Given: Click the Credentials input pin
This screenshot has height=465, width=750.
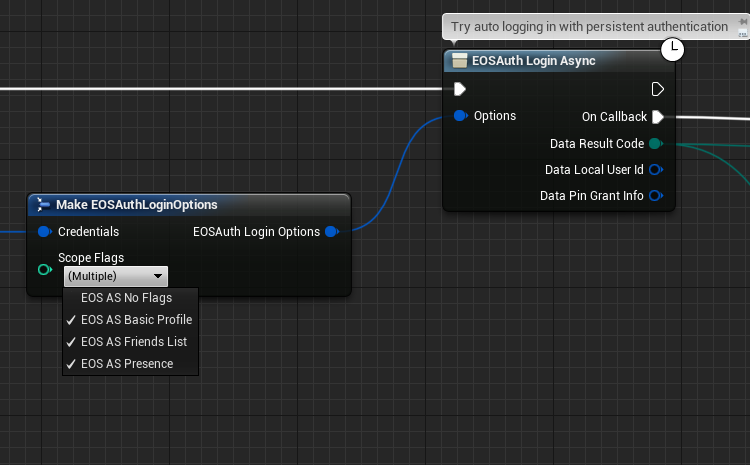Looking at the screenshot, I should pyautogui.click(x=44, y=232).
